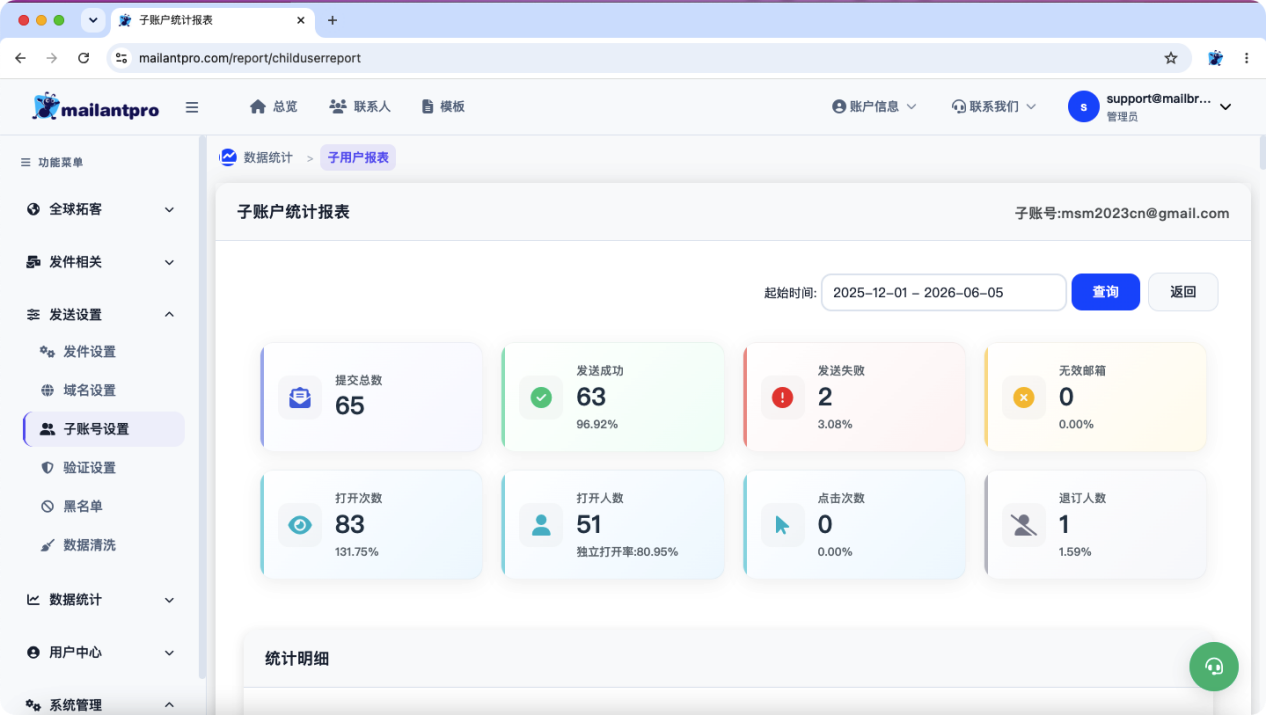Click the 退订人数 crossed-out user icon
This screenshot has height=715, width=1266.
tap(1024, 525)
